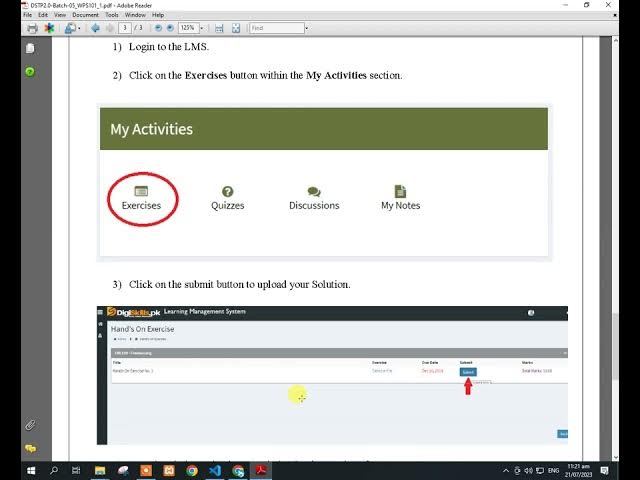Open the Pages panel icon in sidebar
The width and height of the screenshot is (640, 480).
[x=30, y=48]
